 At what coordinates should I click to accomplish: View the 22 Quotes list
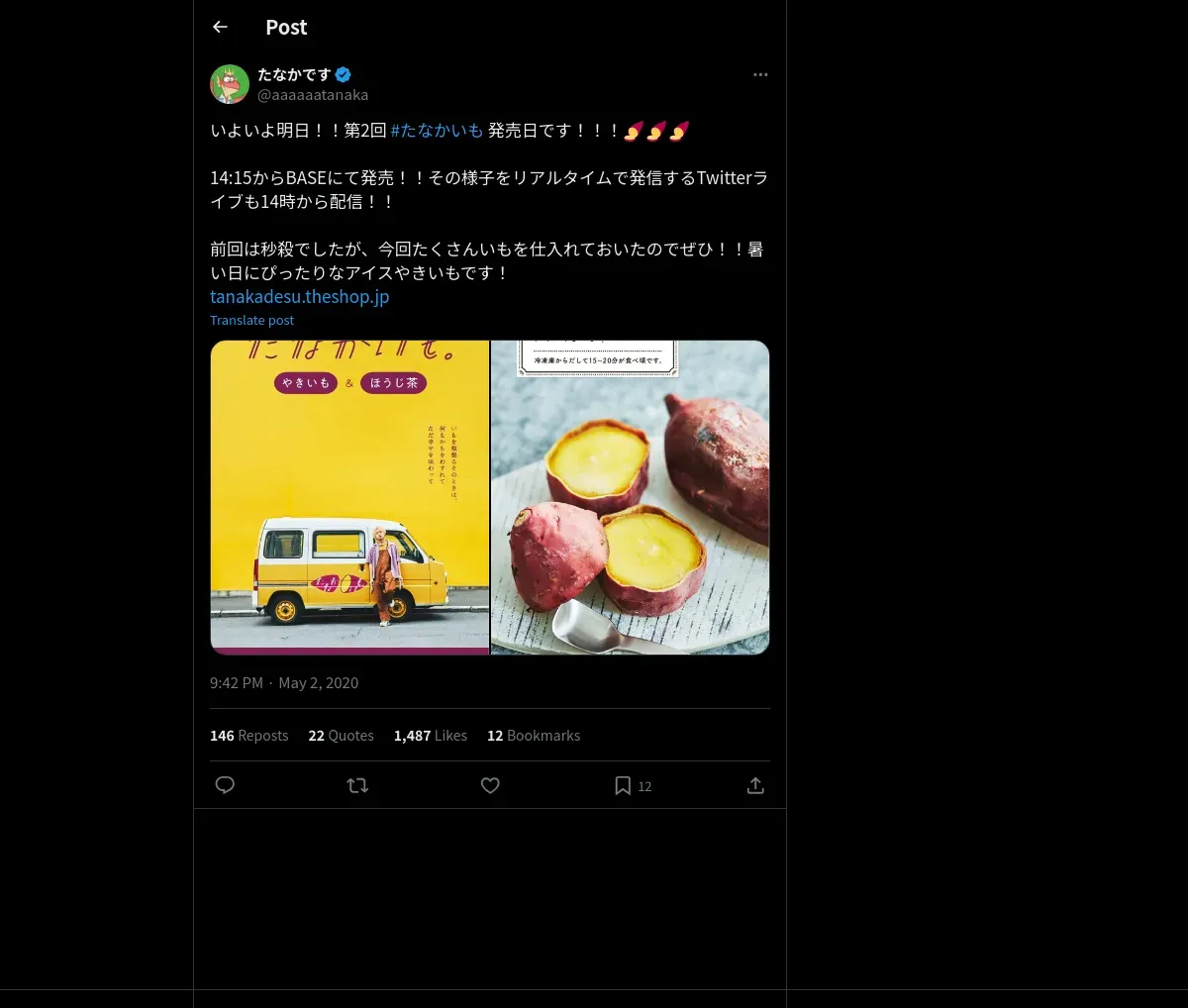pyautogui.click(x=341, y=736)
